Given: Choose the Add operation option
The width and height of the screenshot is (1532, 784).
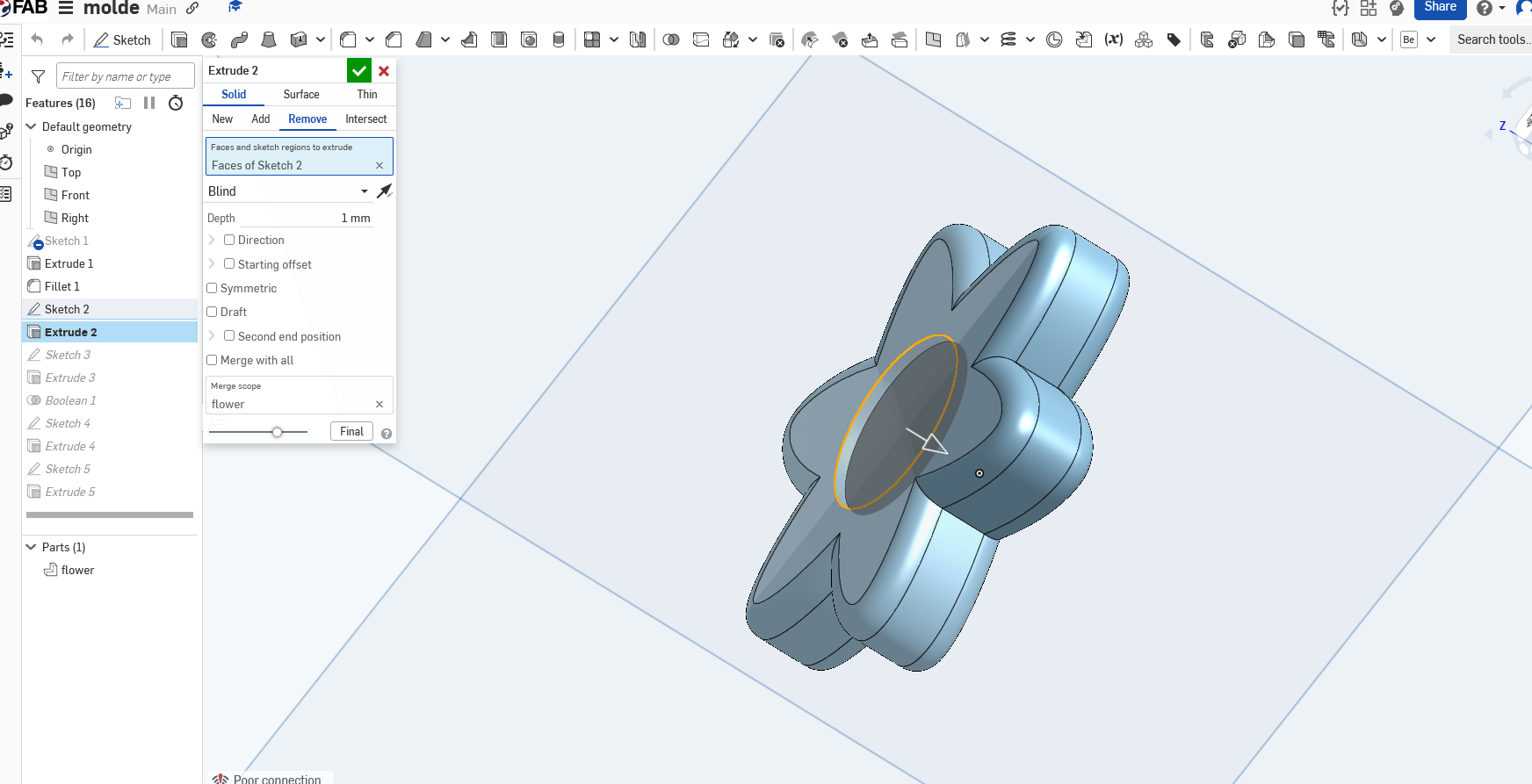Looking at the screenshot, I should point(261,119).
